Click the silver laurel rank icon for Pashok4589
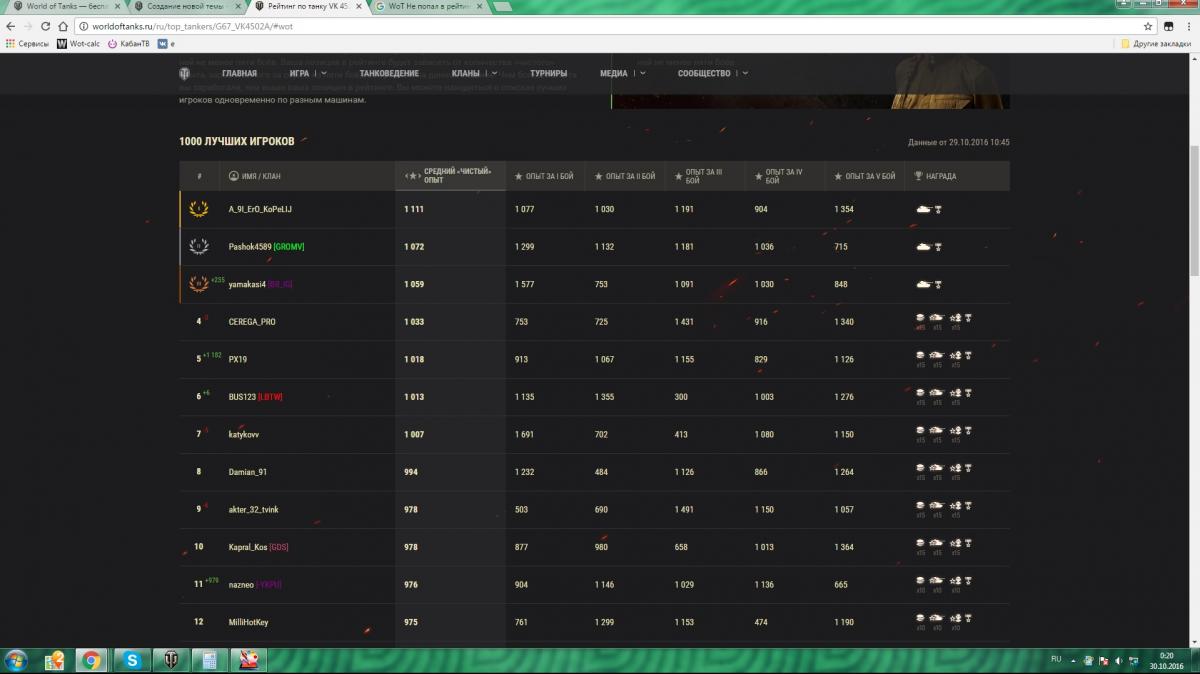The width and height of the screenshot is (1200, 674). click(199, 246)
